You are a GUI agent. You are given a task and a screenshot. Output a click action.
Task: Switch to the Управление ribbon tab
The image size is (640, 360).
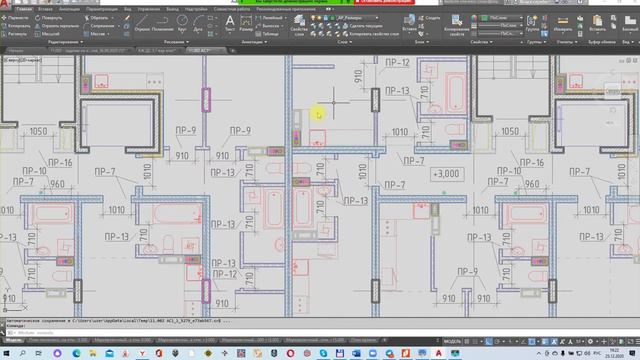(x=149, y=9)
